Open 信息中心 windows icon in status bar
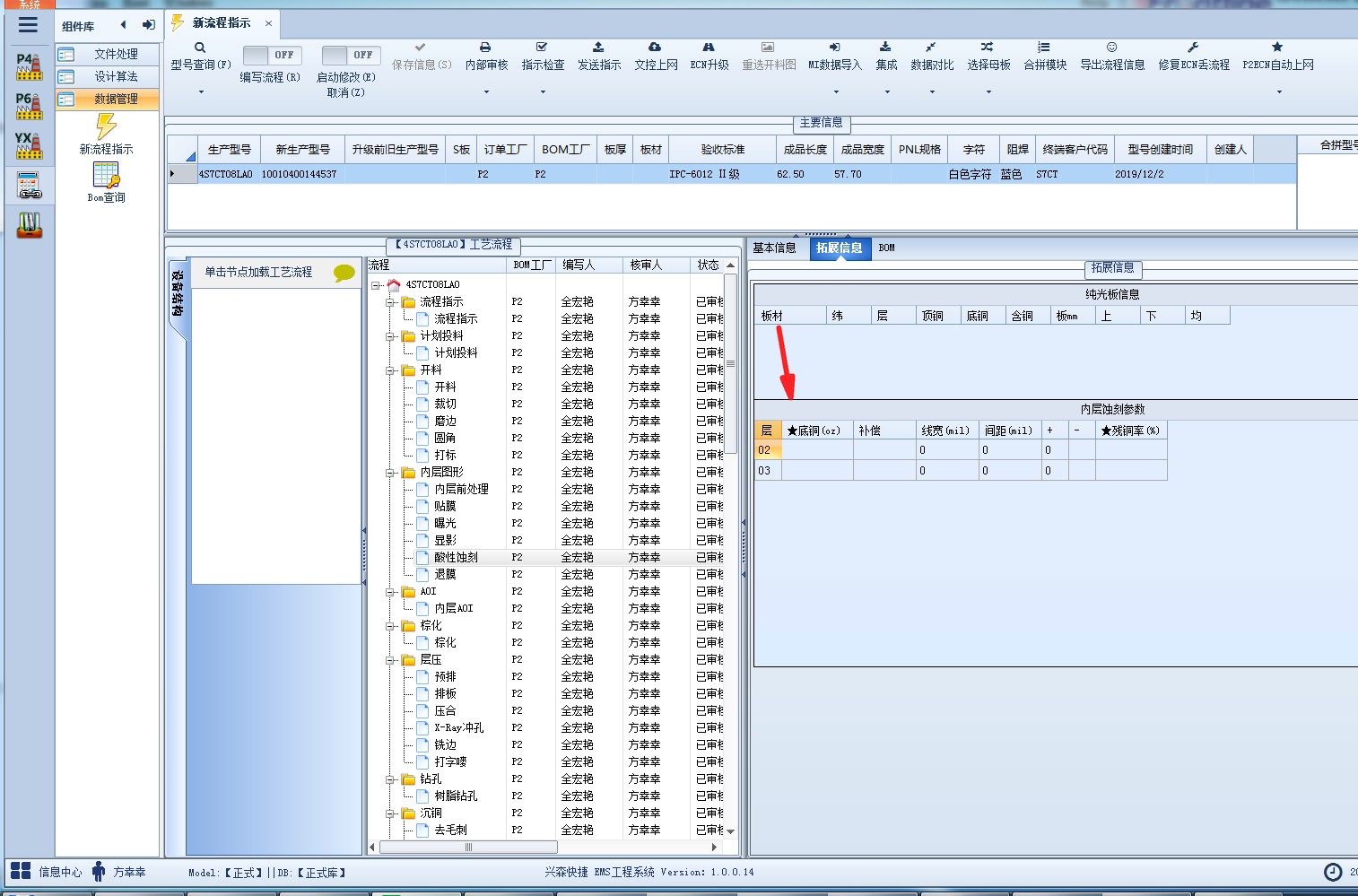The height and width of the screenshot is (896, 1358). click(21, 871)
